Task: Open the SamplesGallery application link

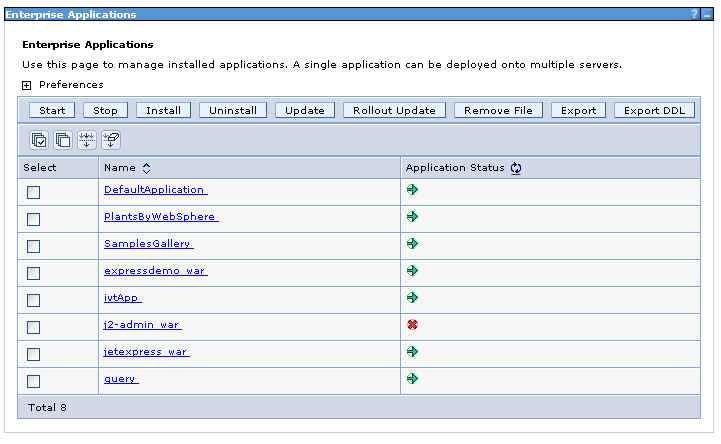Action: (x=148, y=243)
